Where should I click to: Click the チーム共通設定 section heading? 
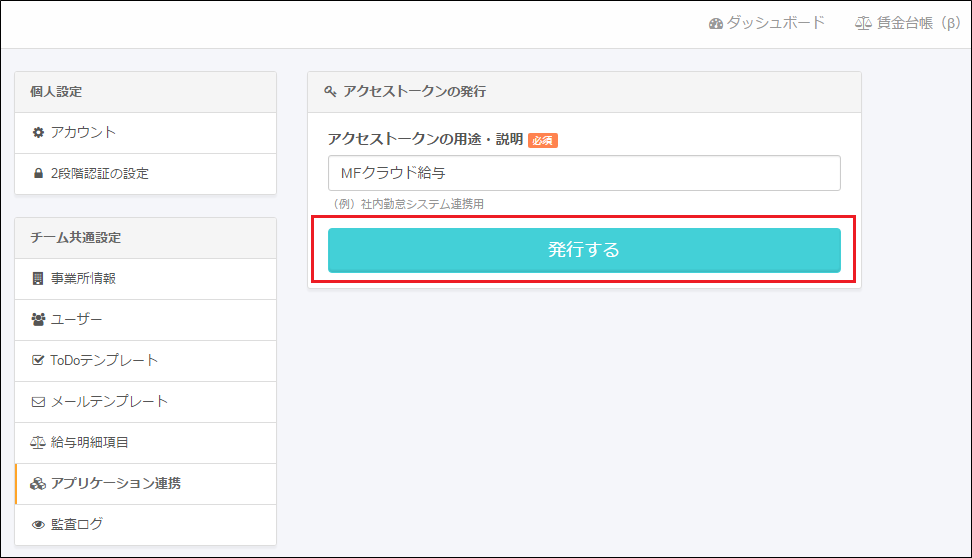76,238
